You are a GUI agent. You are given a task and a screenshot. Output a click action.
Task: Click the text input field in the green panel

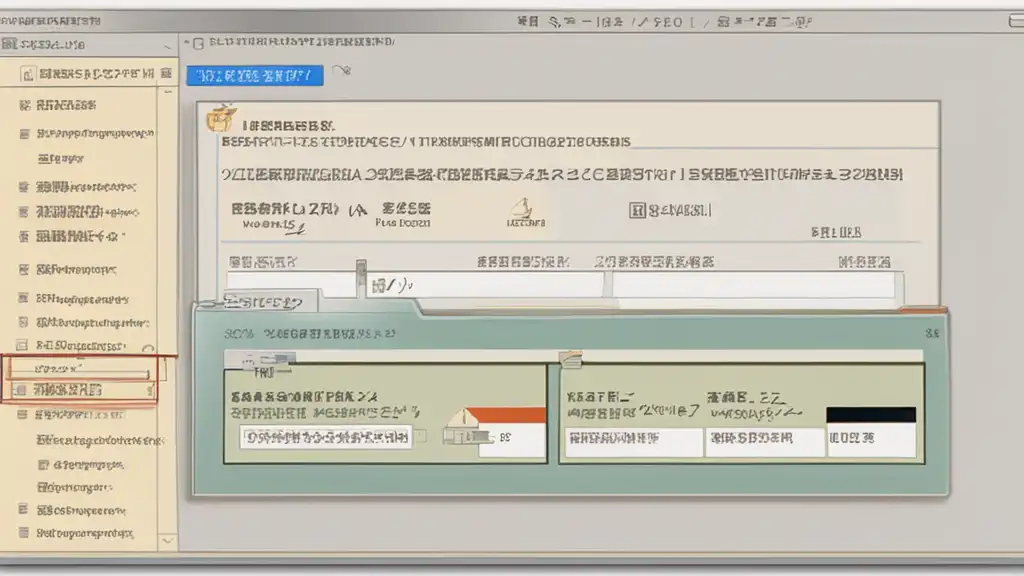click(x=326, y=437)
